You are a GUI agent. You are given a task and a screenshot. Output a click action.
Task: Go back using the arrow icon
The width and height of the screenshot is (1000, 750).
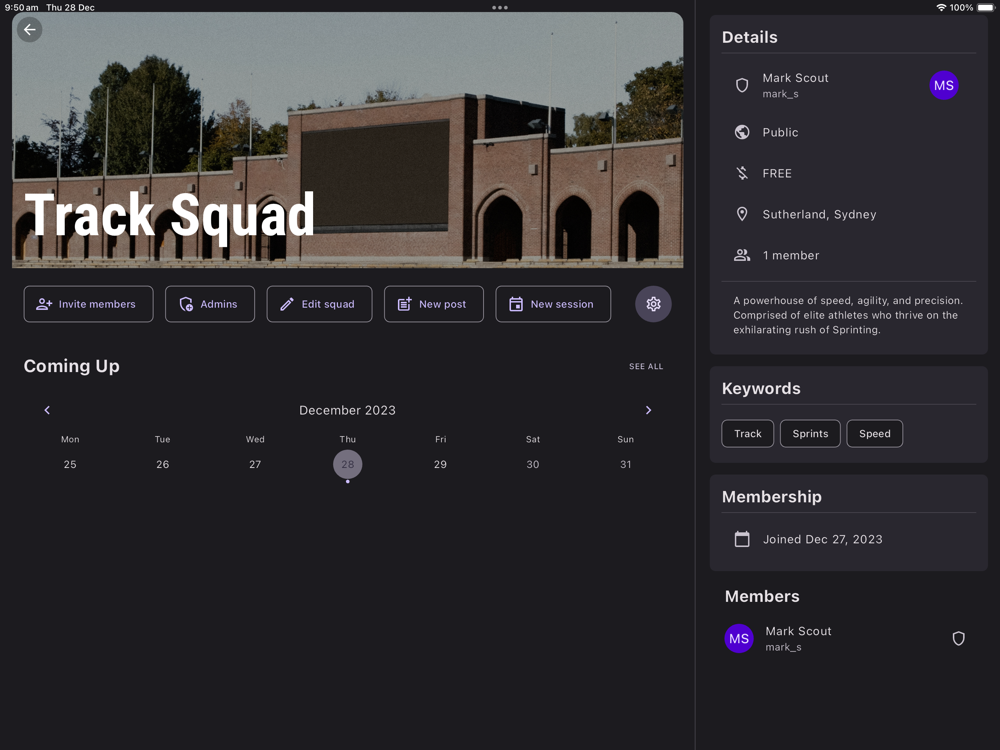[x=29, y=30]
